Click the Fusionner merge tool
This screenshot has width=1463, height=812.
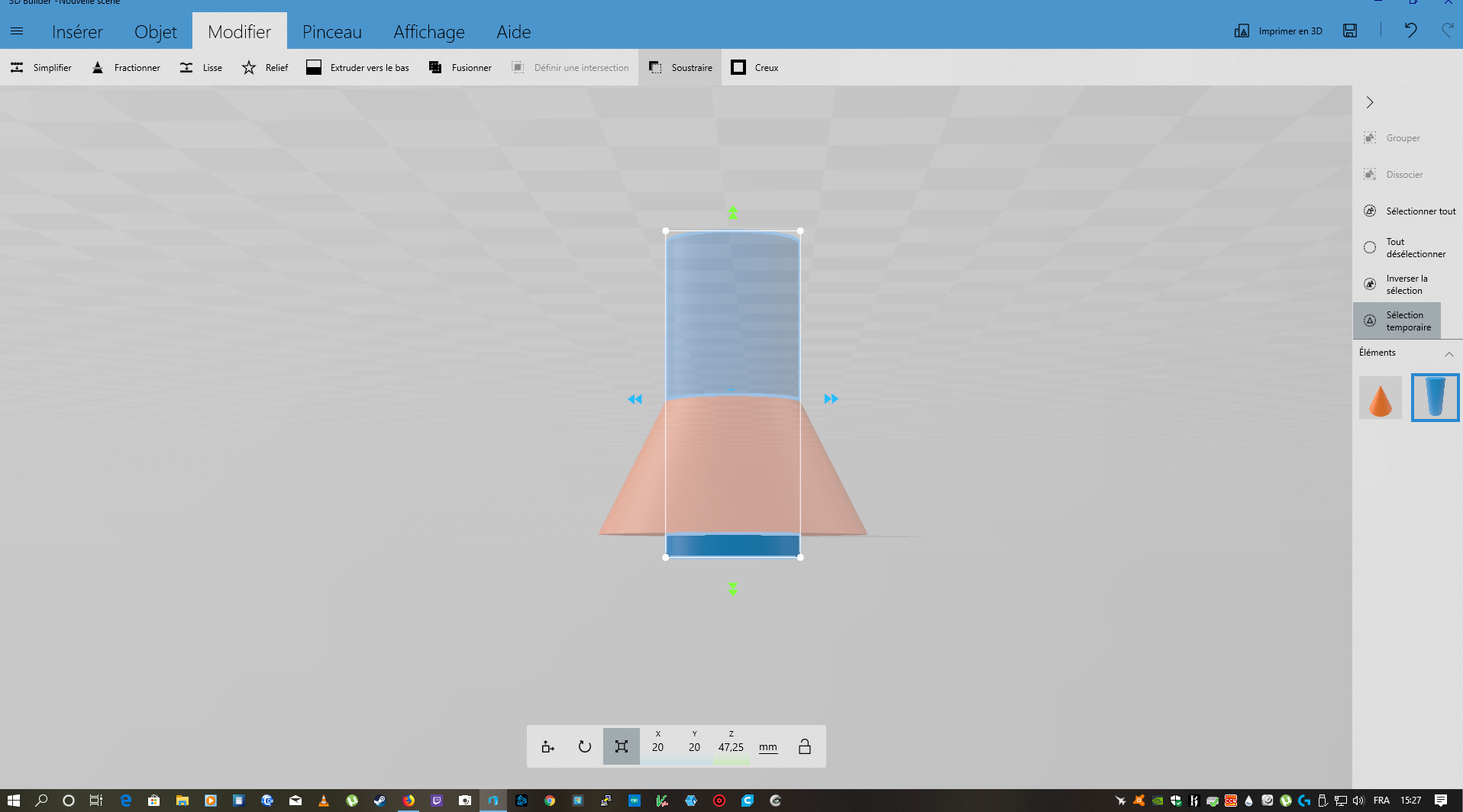(460, 67)
